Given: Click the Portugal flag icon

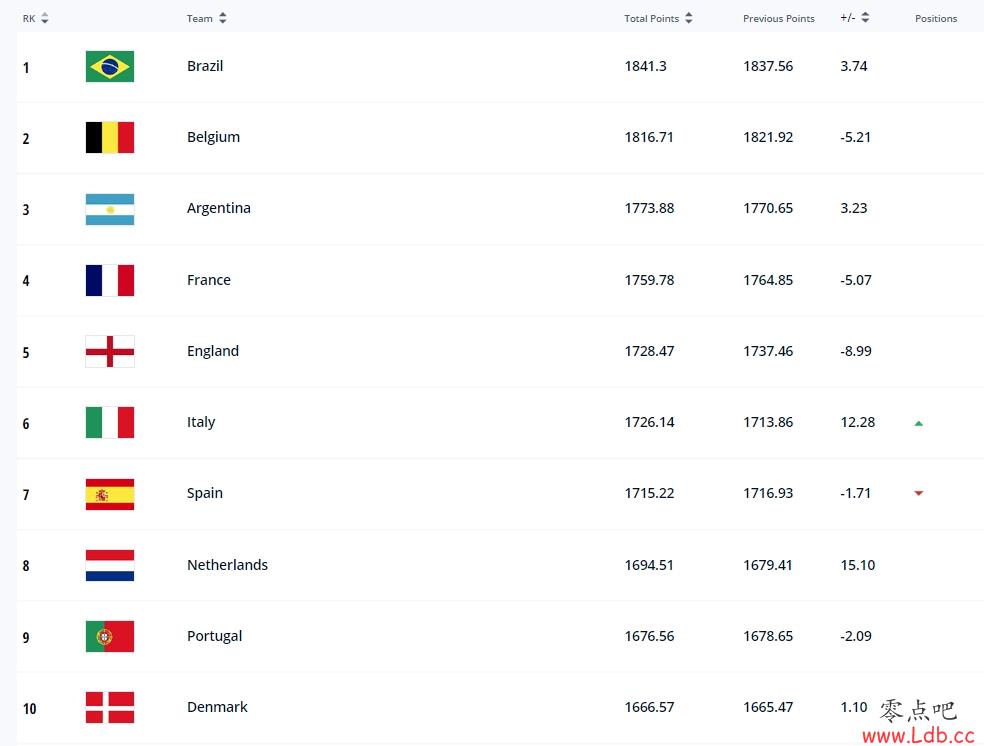Looking at the screenshot, I should tap(110, 636).
